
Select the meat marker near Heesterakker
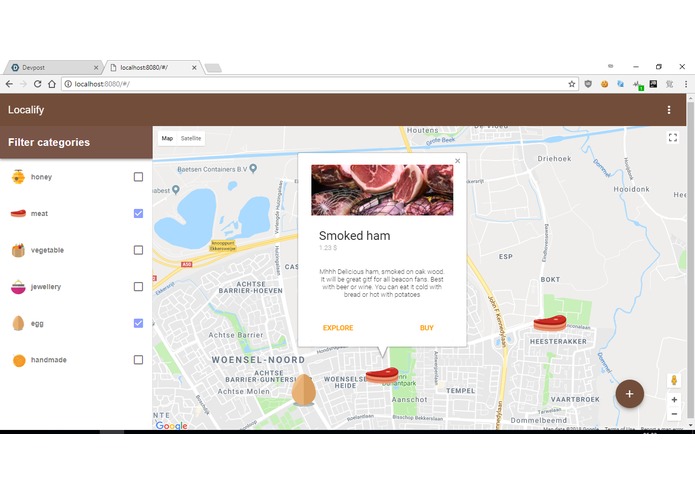(550, 323)
